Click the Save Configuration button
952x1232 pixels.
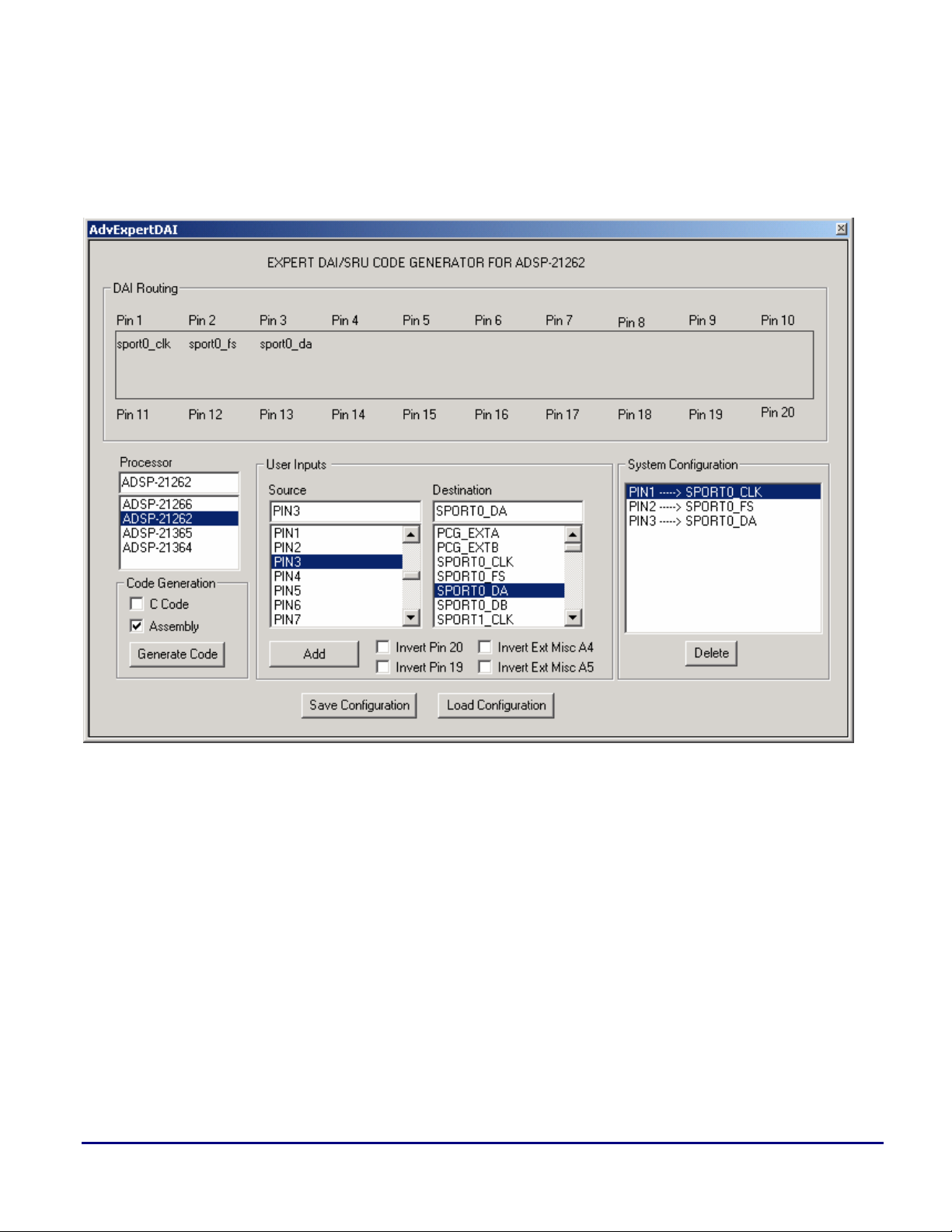point(359,705)
